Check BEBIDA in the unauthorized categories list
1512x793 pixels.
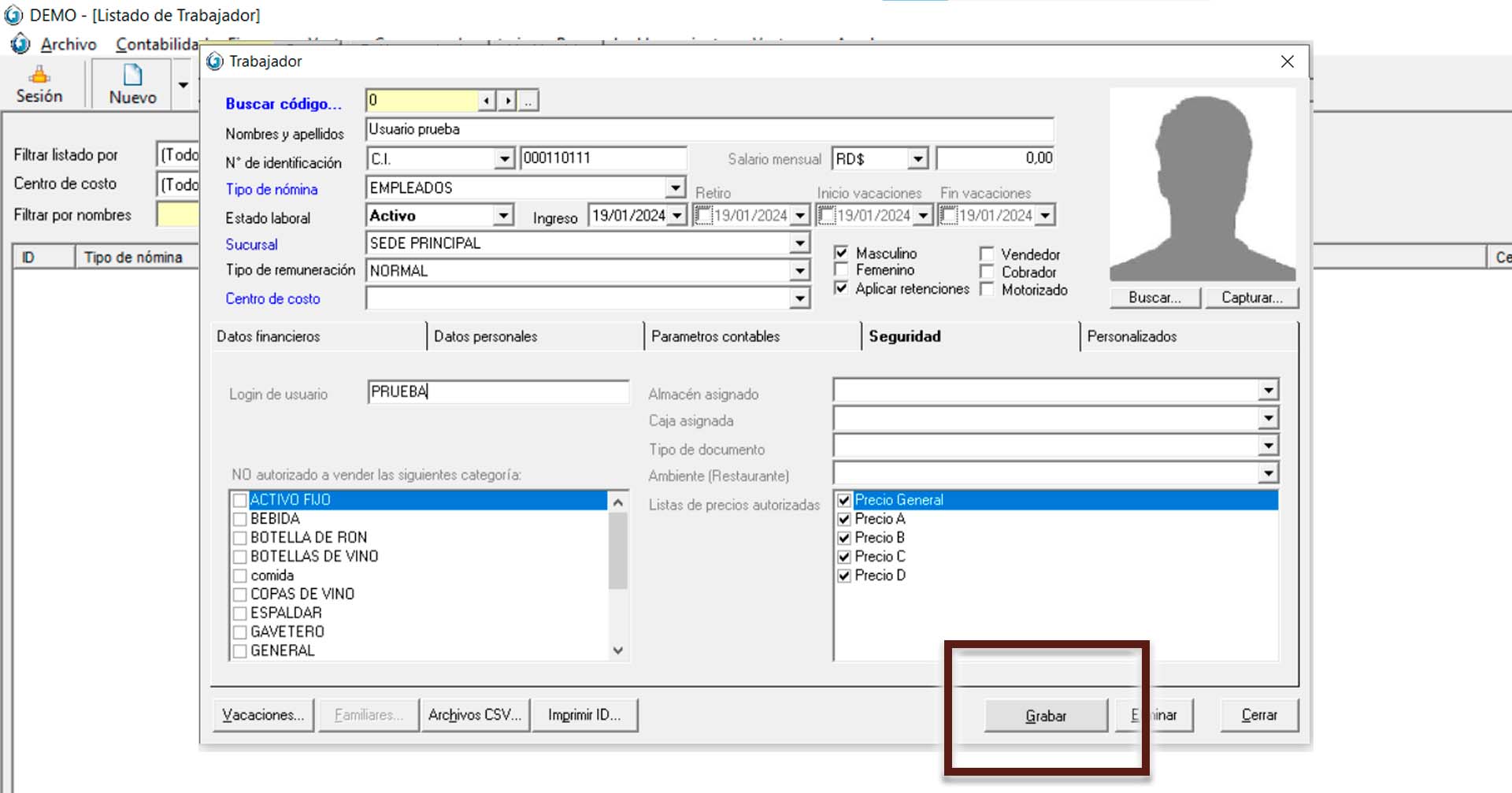(240, 519)
